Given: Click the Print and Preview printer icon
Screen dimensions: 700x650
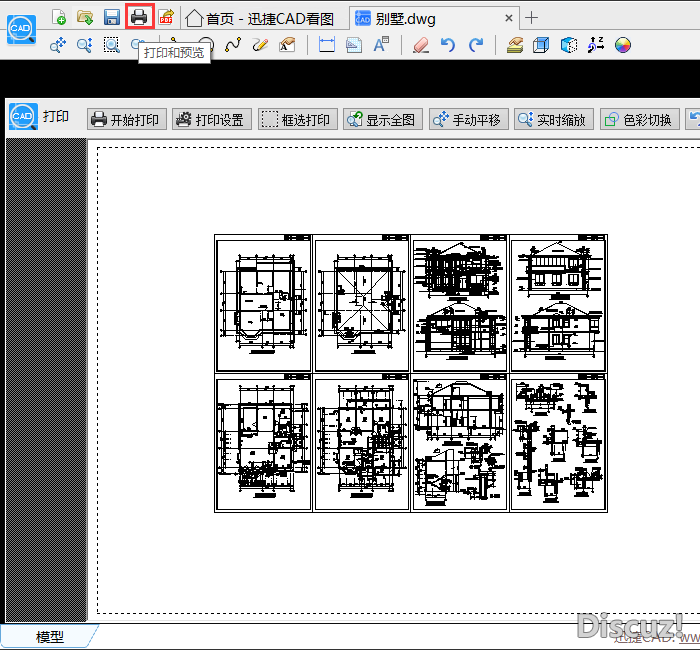Looking at the screenshot, I should (139, 17).
